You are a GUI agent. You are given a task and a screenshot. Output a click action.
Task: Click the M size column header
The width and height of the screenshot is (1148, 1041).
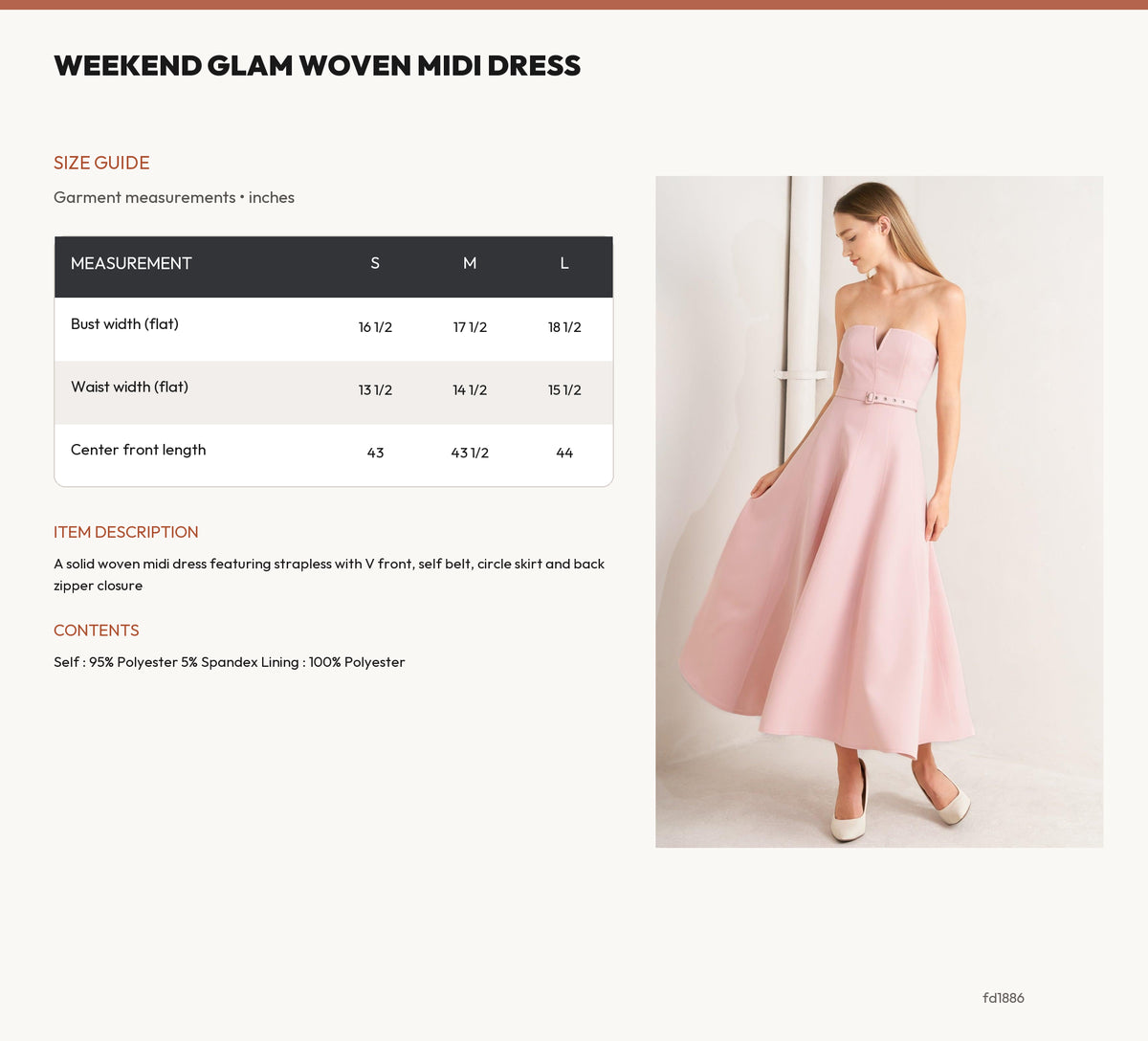pyautogui.click(x=470, y=263)
